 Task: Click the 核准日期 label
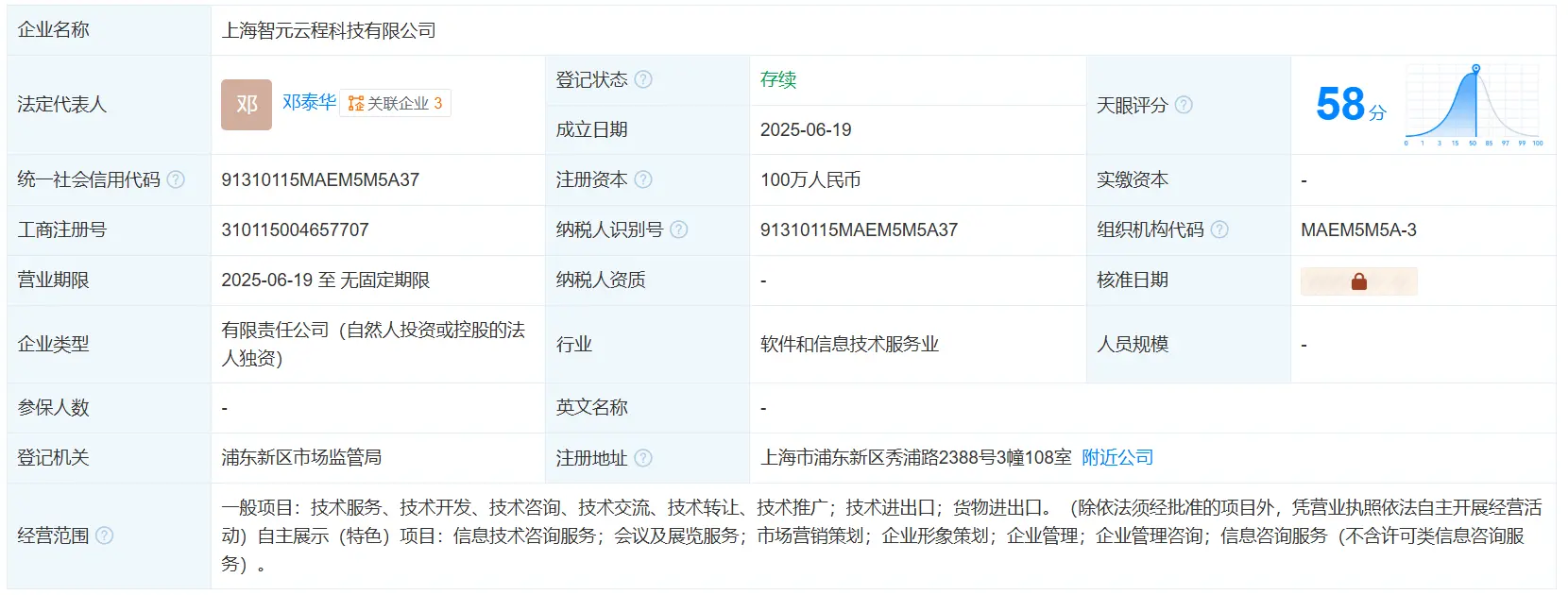pyautogui.click(x=1133, y=280)
